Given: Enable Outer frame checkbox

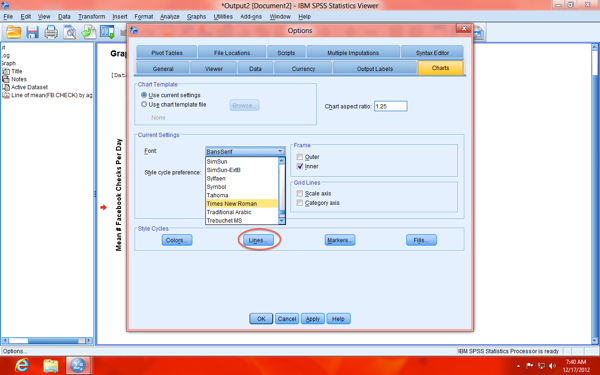Looking at the screenshot, I should (x=300, y=157).
